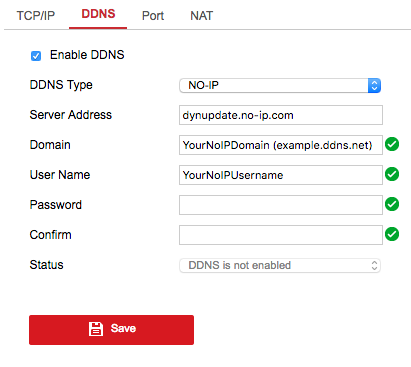The image size is (411, 367).
Task: Click the Server Address input field
Action: 281,115
